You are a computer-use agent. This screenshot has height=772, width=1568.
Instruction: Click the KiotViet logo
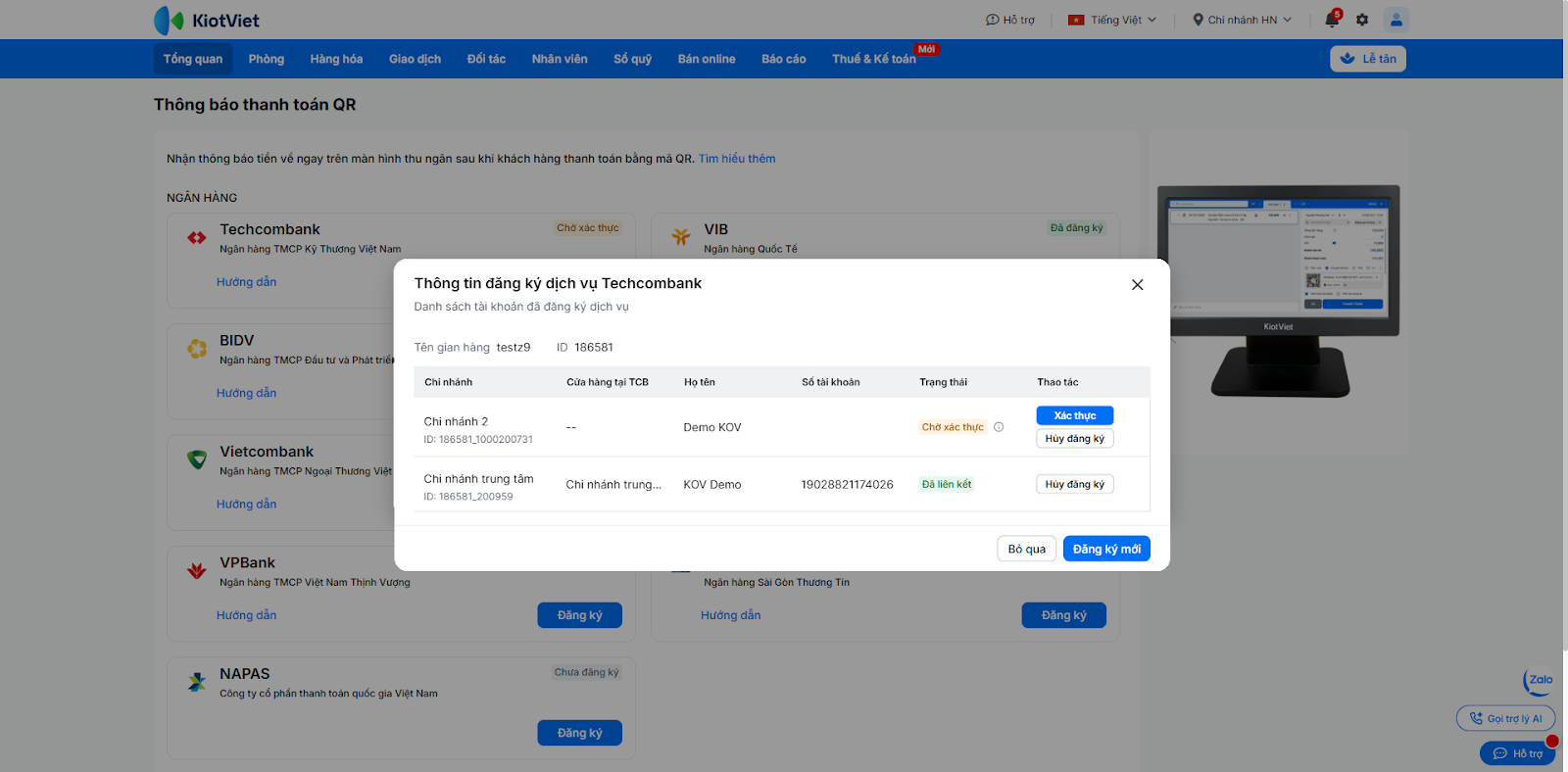coord(207,20)
